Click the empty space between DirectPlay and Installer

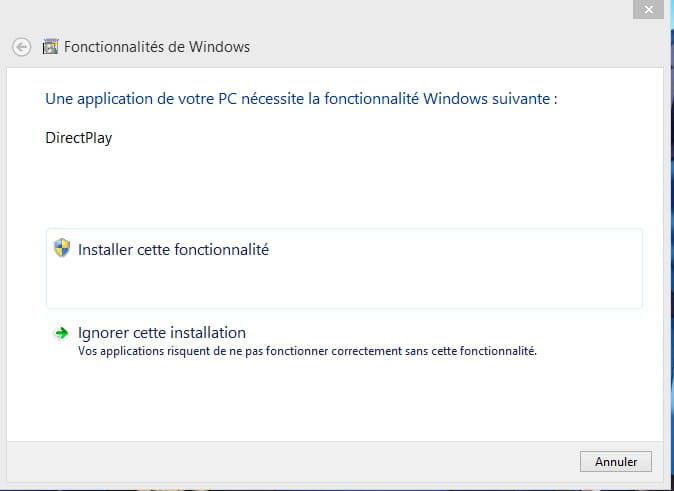[x=335, y=187]
